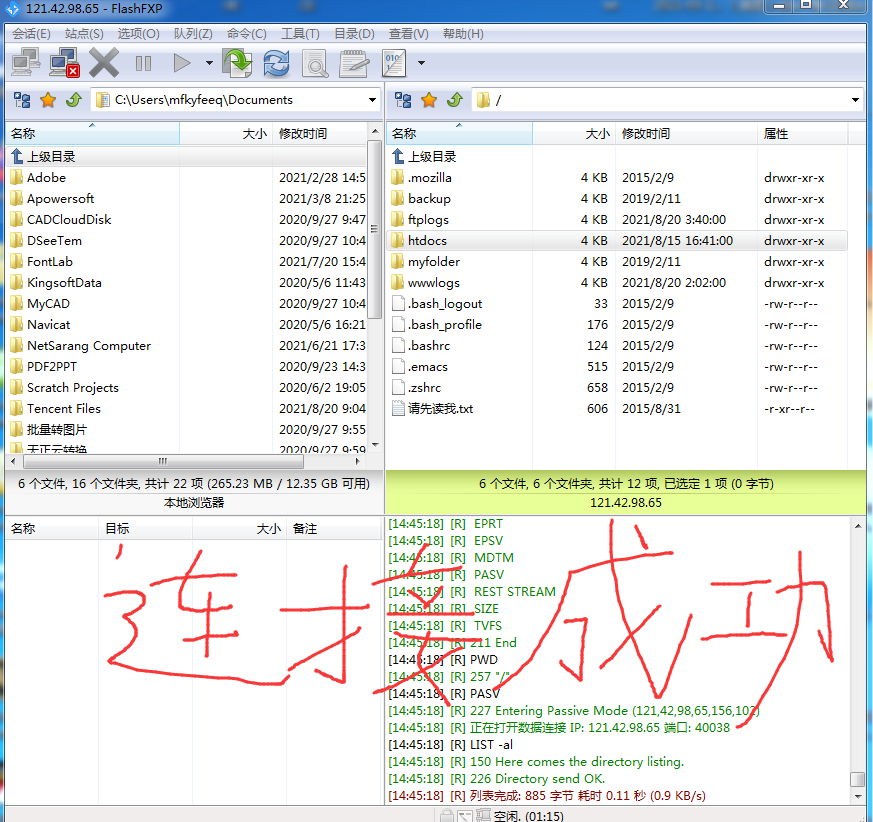Open the transfer mode dropdown arrow
The height and width of the screenshot is (822, 873).
pyautogui.click(x=421, y=63)
